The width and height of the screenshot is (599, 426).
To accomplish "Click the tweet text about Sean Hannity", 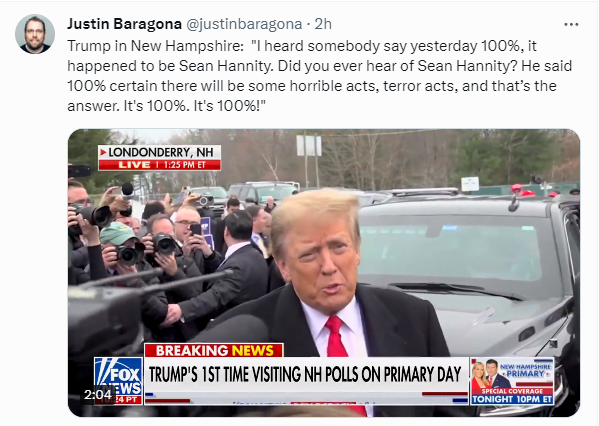I will [319, 76].
